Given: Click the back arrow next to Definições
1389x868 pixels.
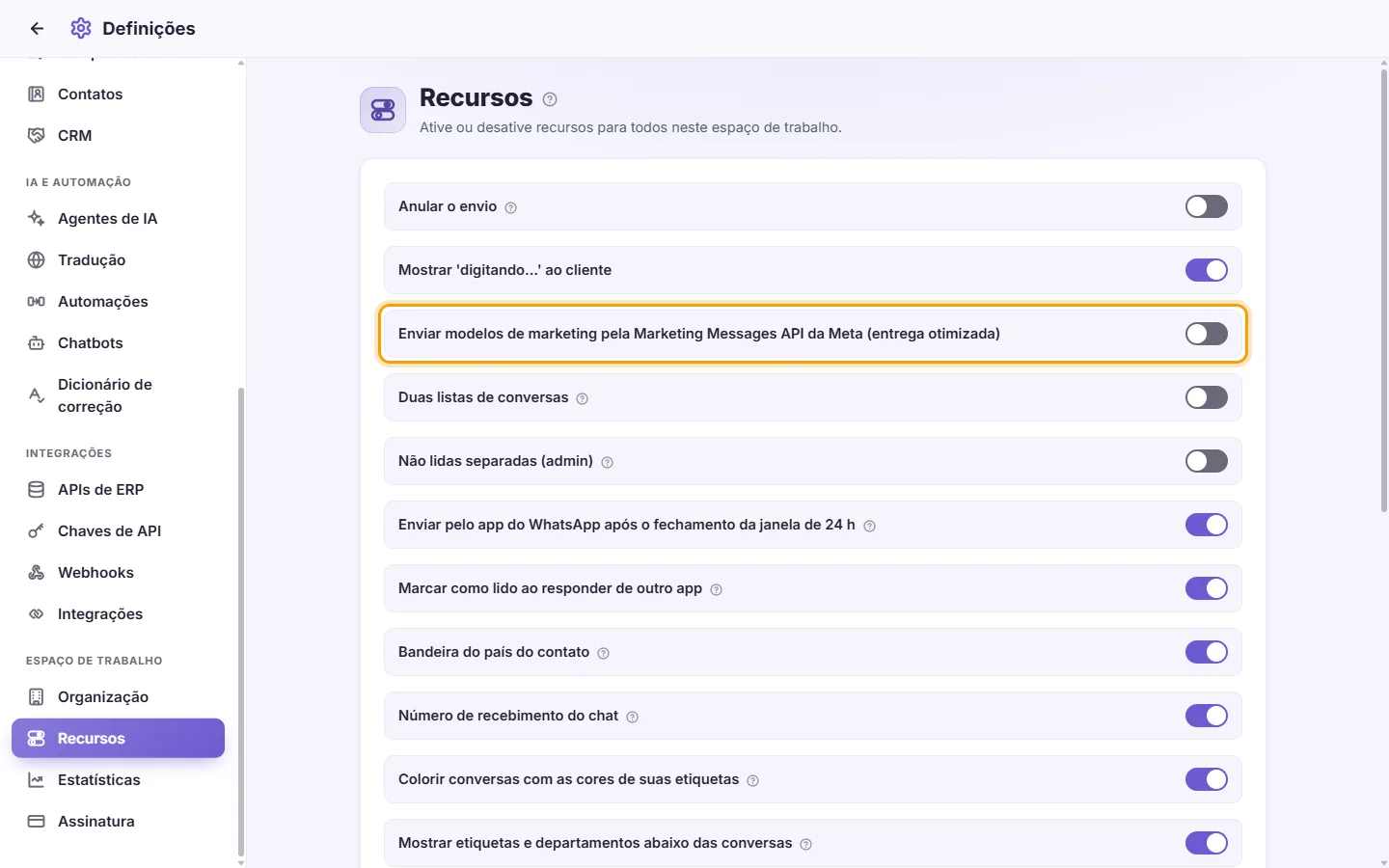Looking at the screenshot, I should (37, 29).
